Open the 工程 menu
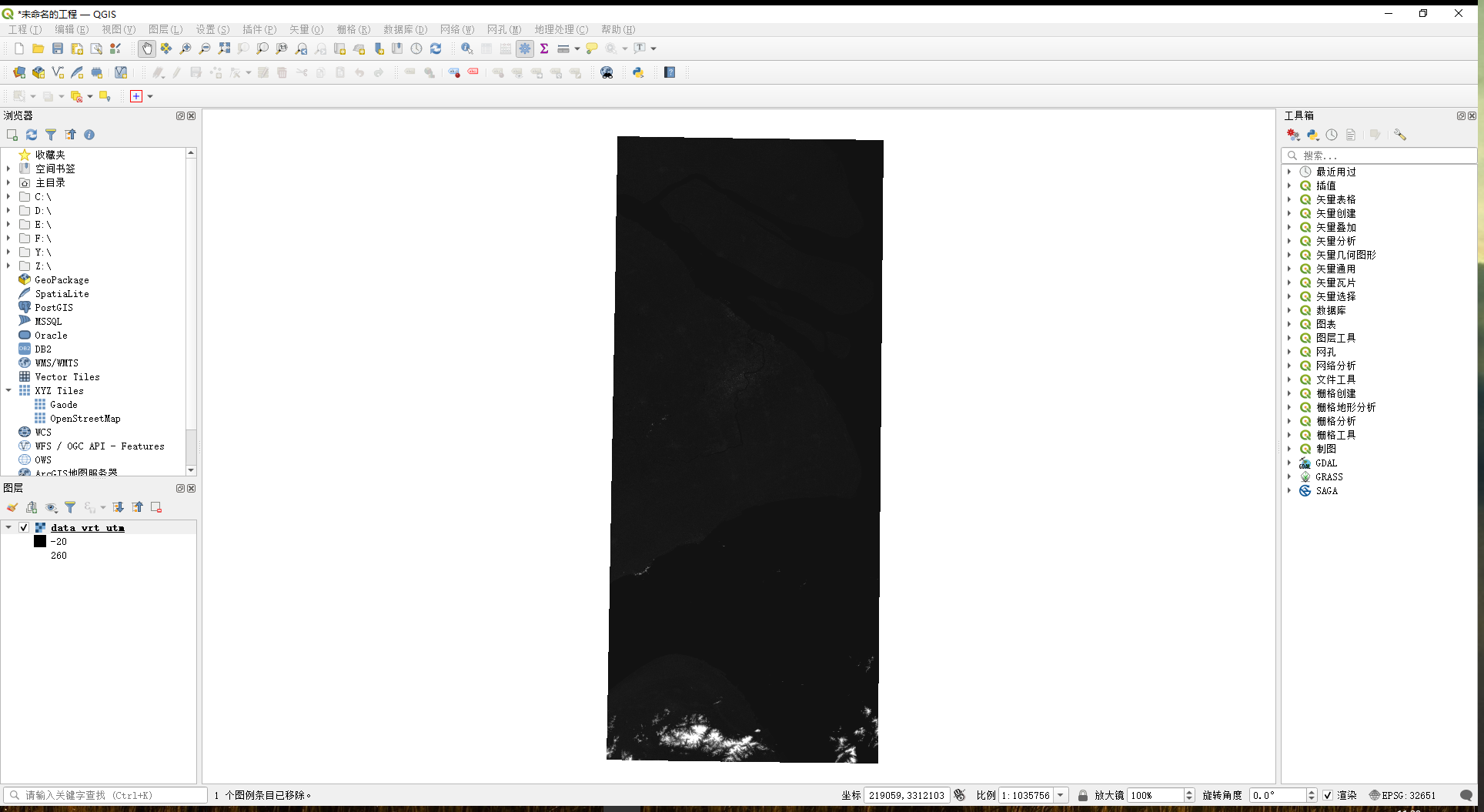1484x812 pixels. (25, 29)
